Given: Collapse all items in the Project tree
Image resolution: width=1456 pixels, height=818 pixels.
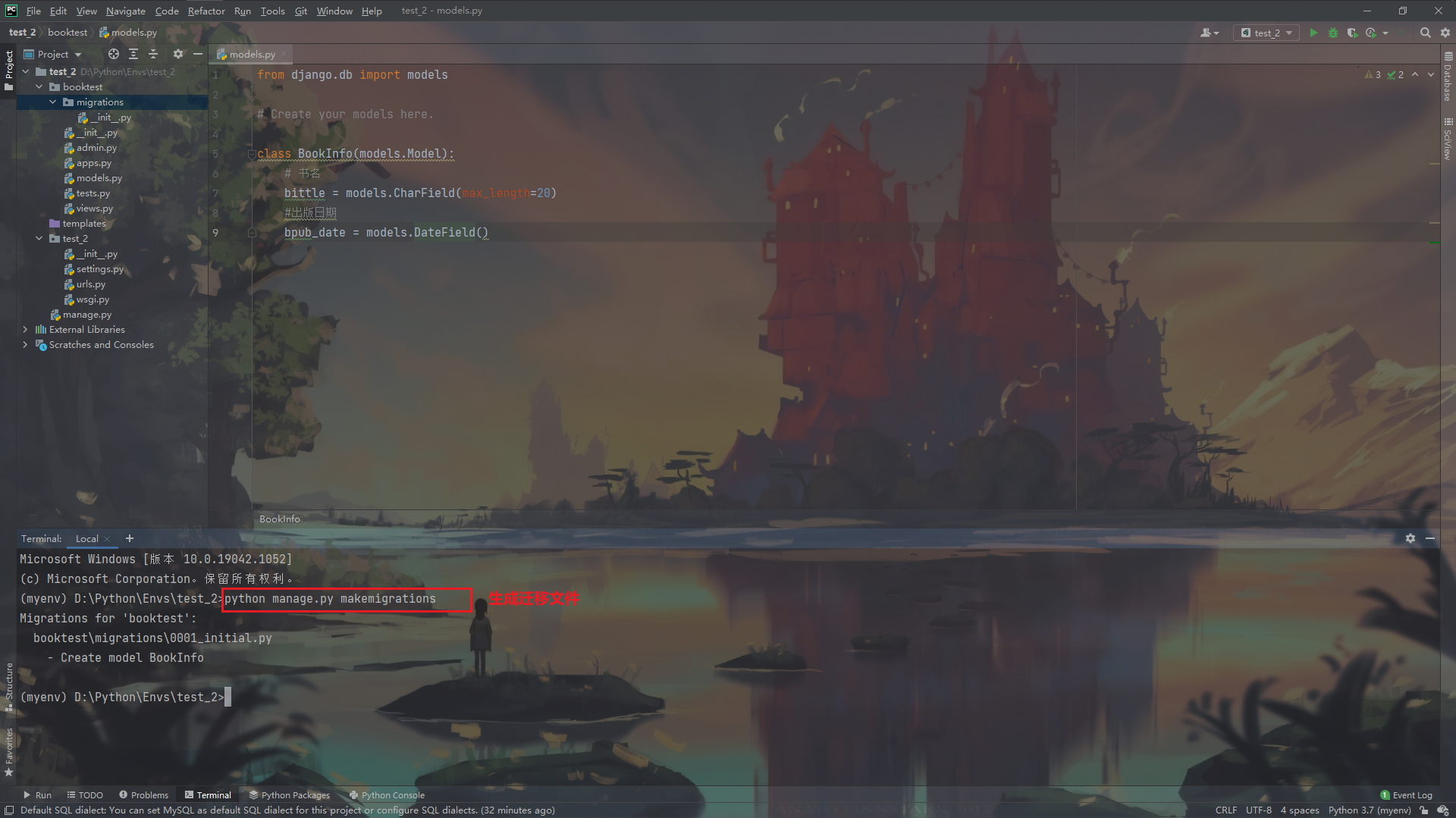Looking at the screenshot, I should 153,54.
